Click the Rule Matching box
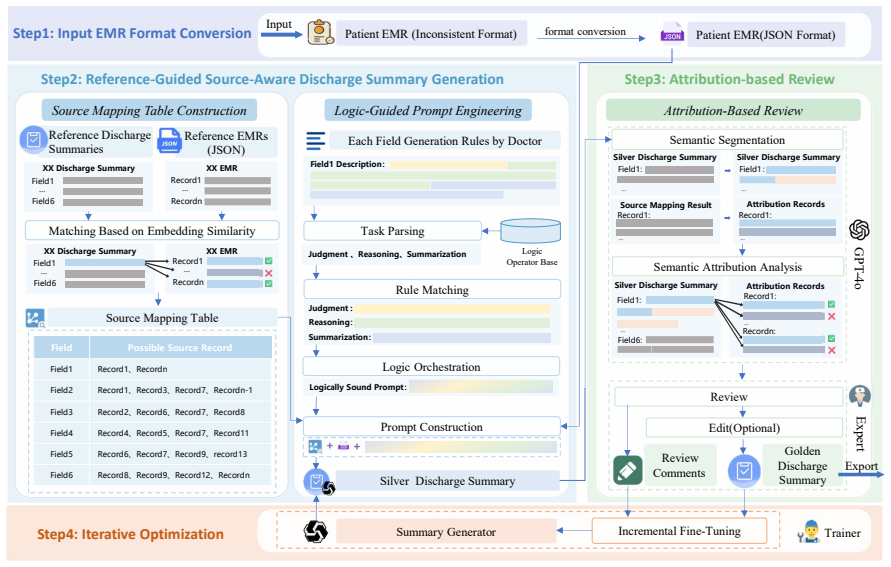The image size is (891, 567). click(432, 289)
